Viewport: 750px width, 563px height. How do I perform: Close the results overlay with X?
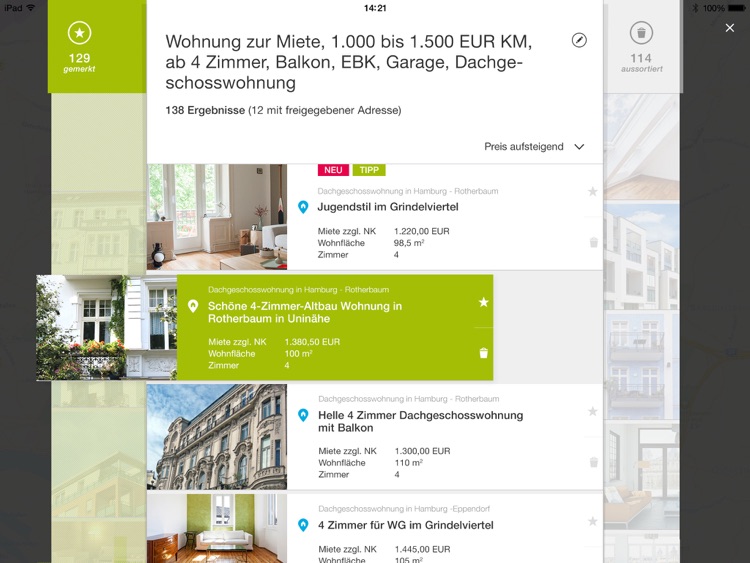(729, 28)
